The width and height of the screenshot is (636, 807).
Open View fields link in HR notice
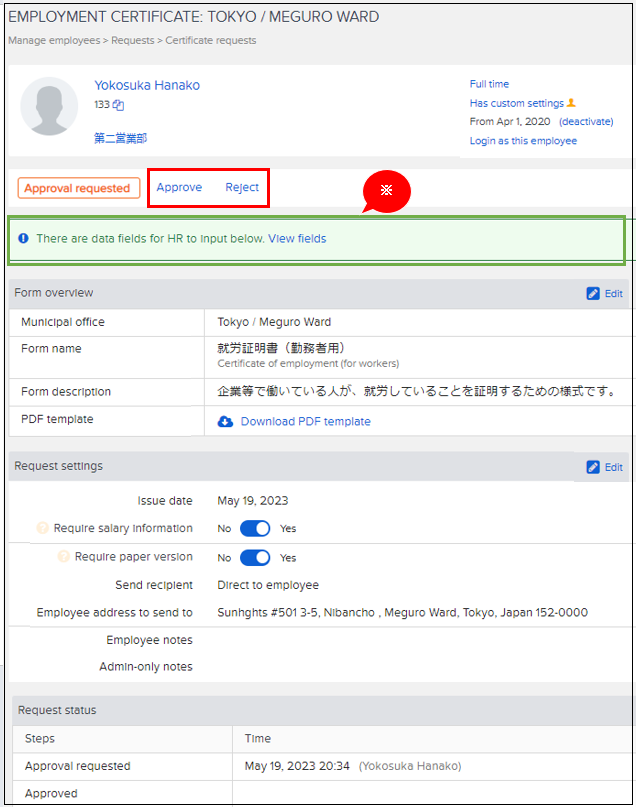click(297, 239)
